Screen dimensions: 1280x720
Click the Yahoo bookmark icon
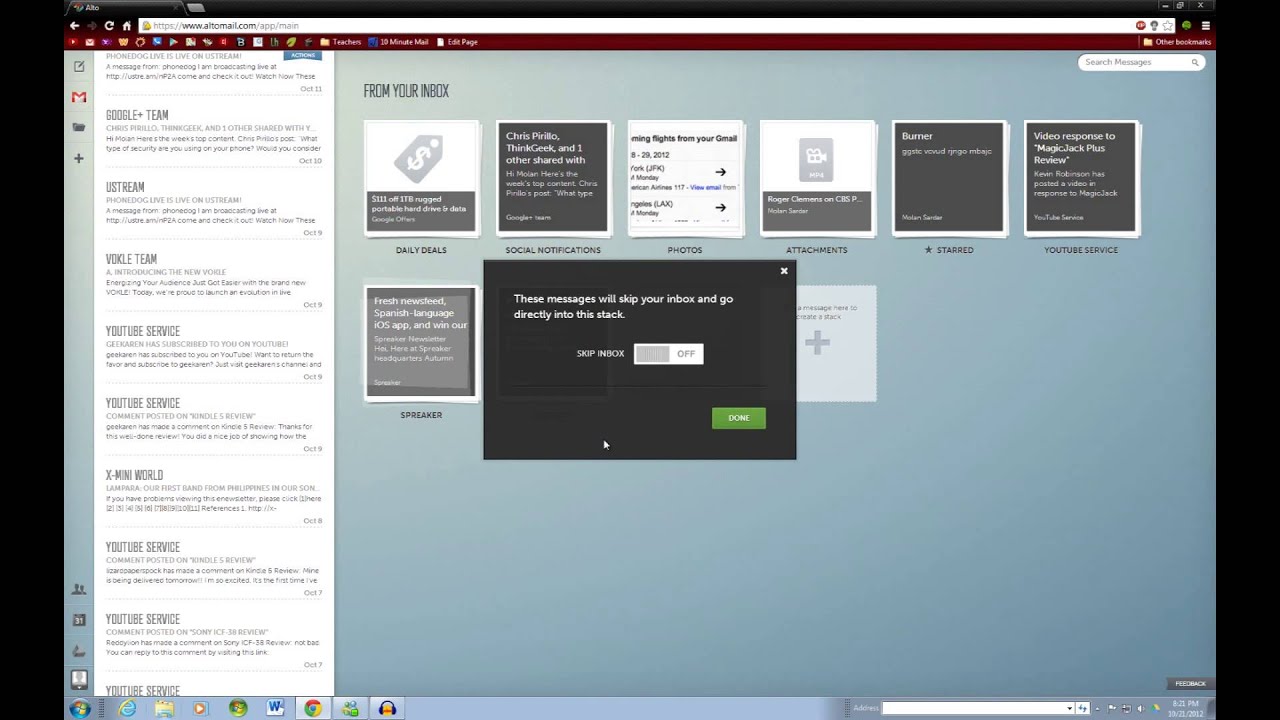pyautogui.click(x=106, y=42)
